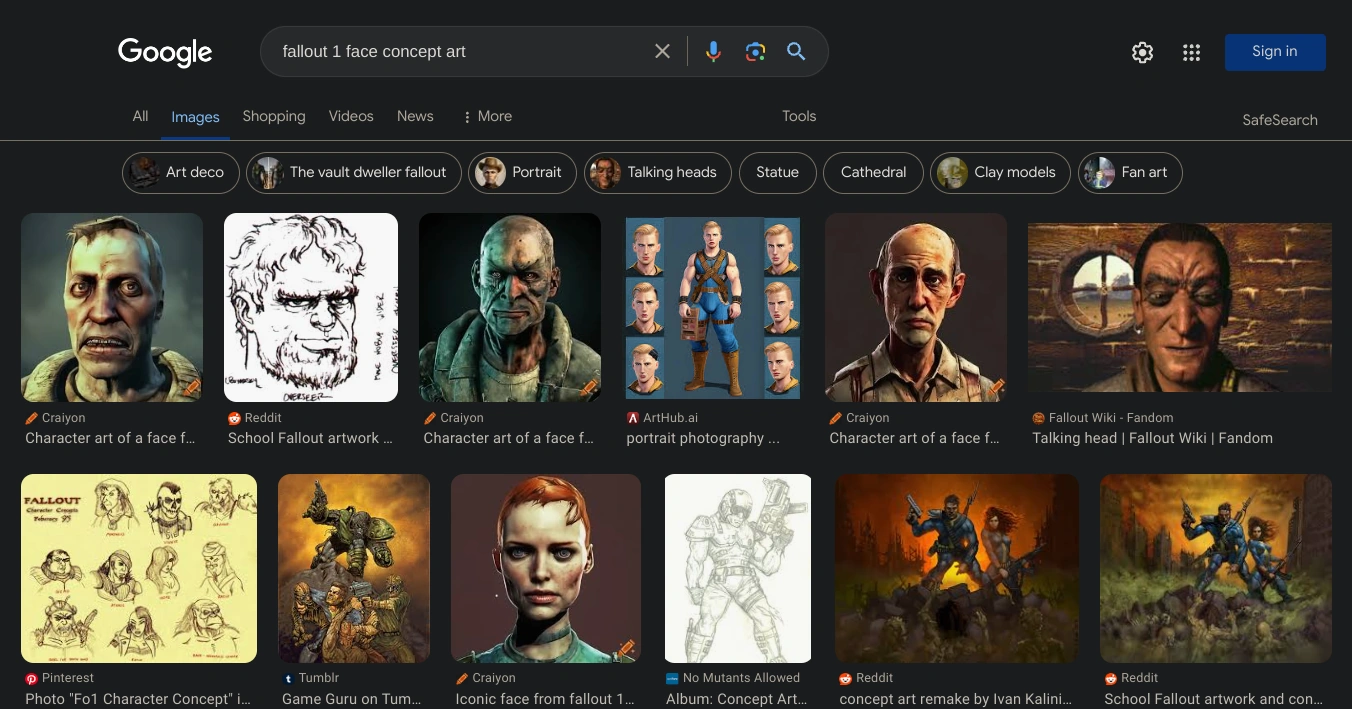Viewport: 1352px width, 709px height.
Task: Click the search magnifier icon
Action: click(x=796, y=51)
